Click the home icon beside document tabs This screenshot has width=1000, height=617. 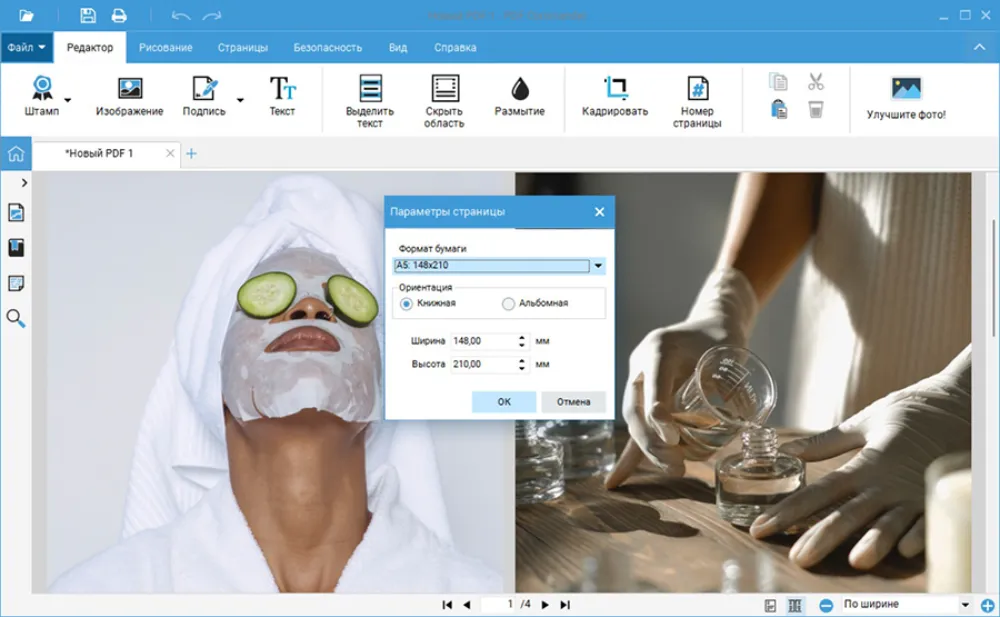click(16, 154)
